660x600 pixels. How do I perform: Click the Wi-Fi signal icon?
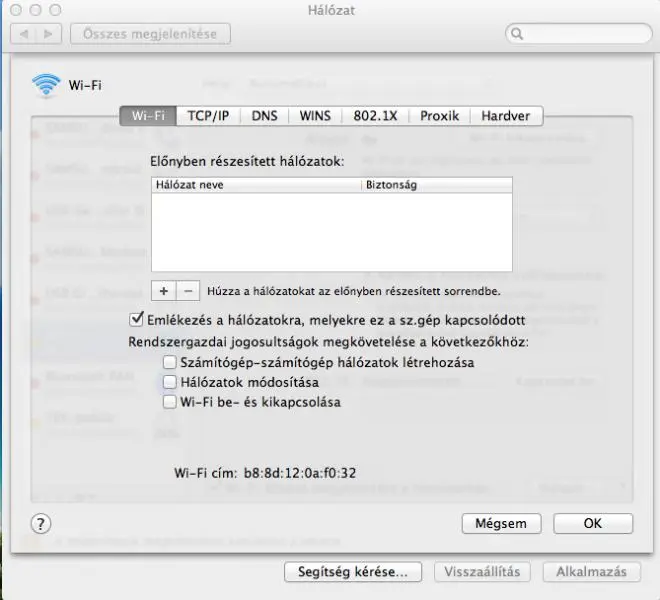pos(46,85)
